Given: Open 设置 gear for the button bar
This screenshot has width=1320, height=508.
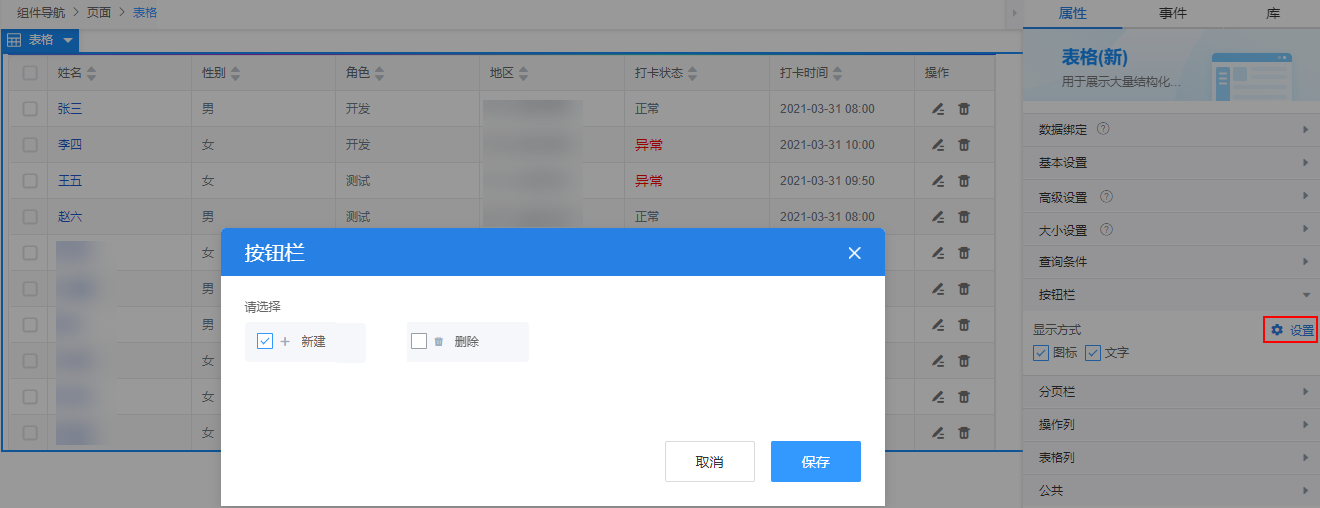Looking at the screenshot, I should coord(1291,330).
